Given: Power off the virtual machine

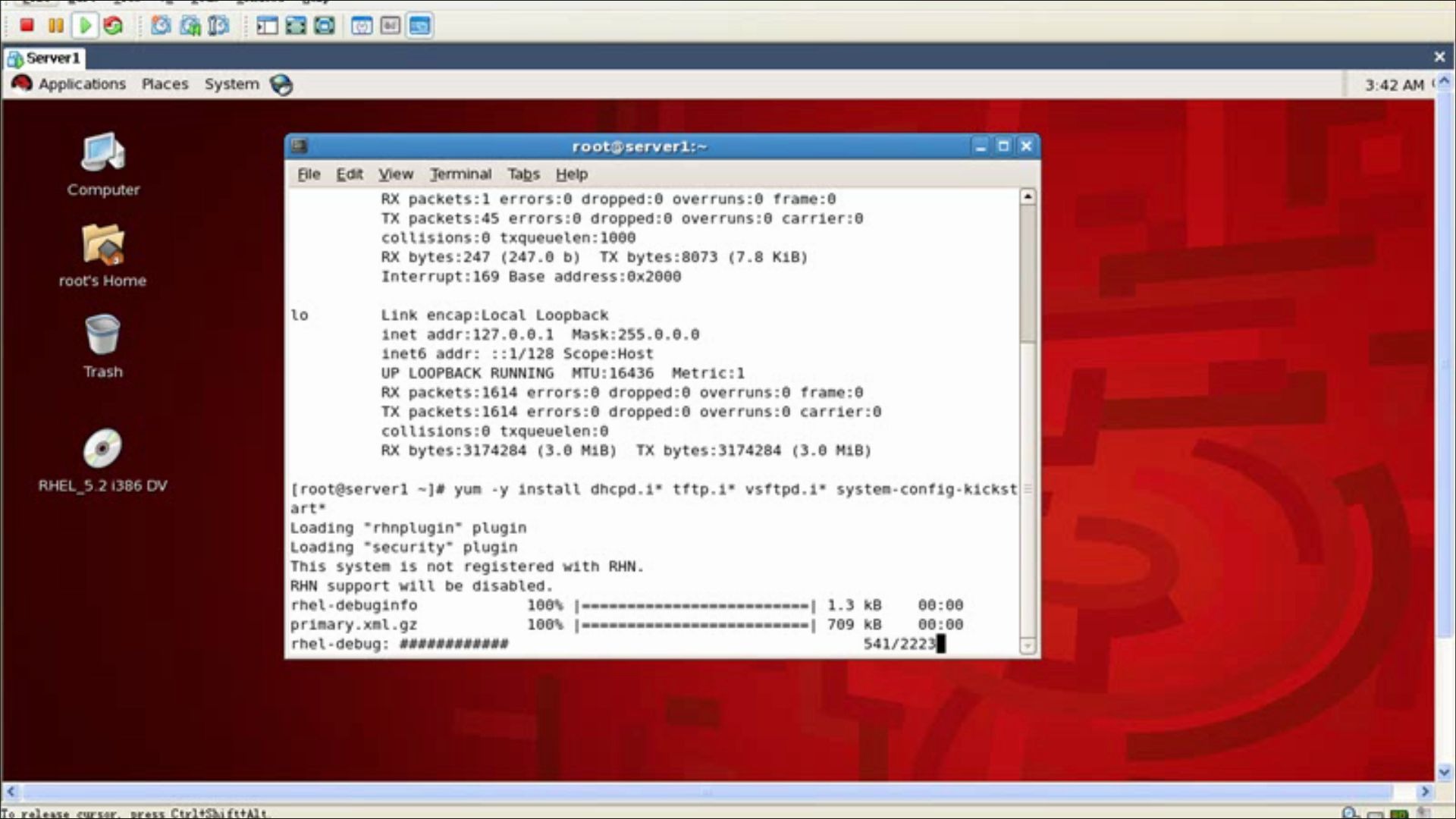Looking at the screenshot, I should (x=27, y=25).
